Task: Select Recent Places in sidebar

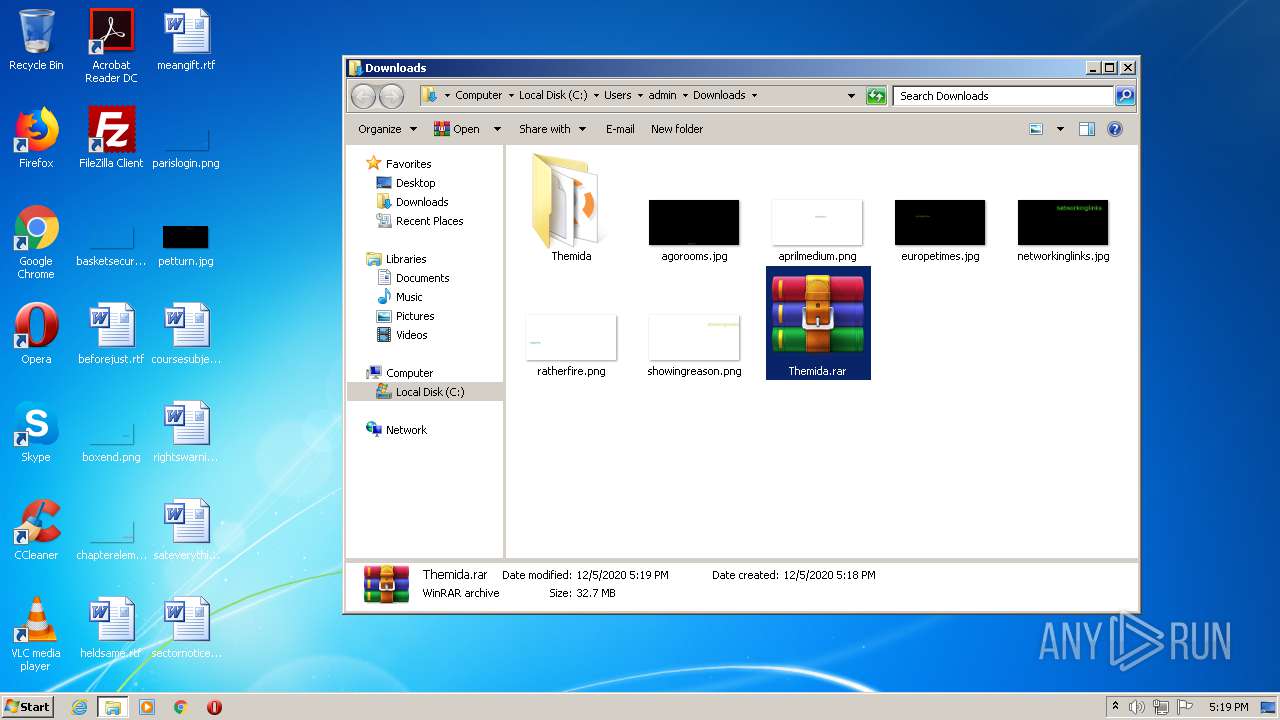Action: (420, 221)
